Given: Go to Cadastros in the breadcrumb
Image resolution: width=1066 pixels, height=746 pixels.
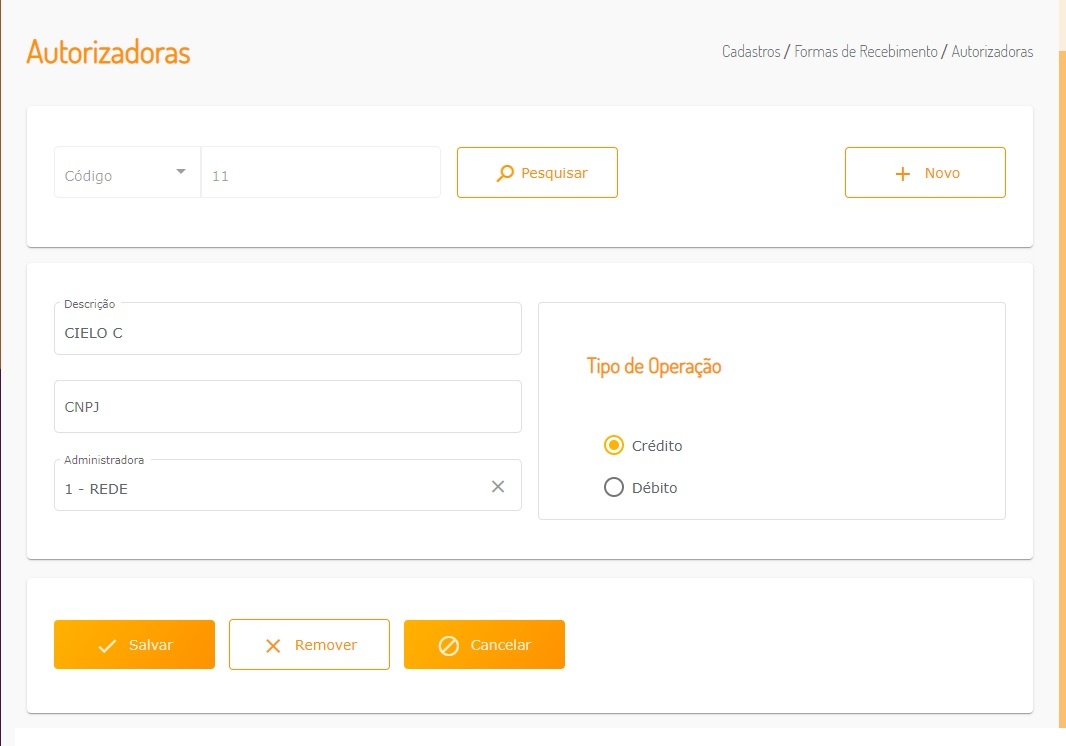Looking at the screenshot, I should (x=751, y=51).
